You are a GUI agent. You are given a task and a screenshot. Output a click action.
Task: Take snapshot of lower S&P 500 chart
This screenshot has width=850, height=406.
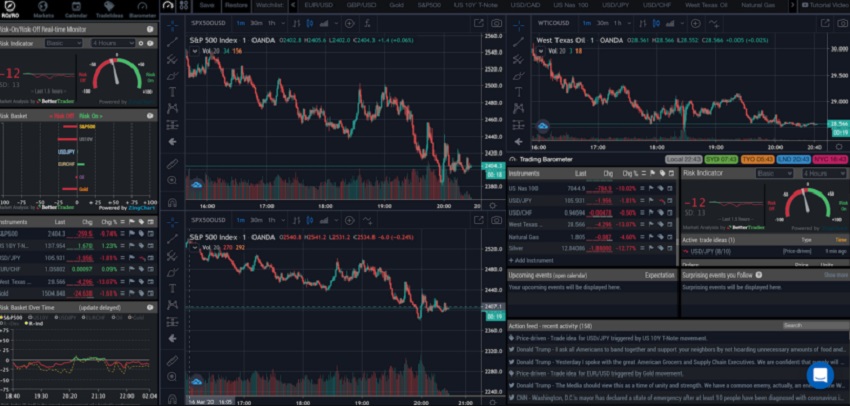[x=496, y=220]
